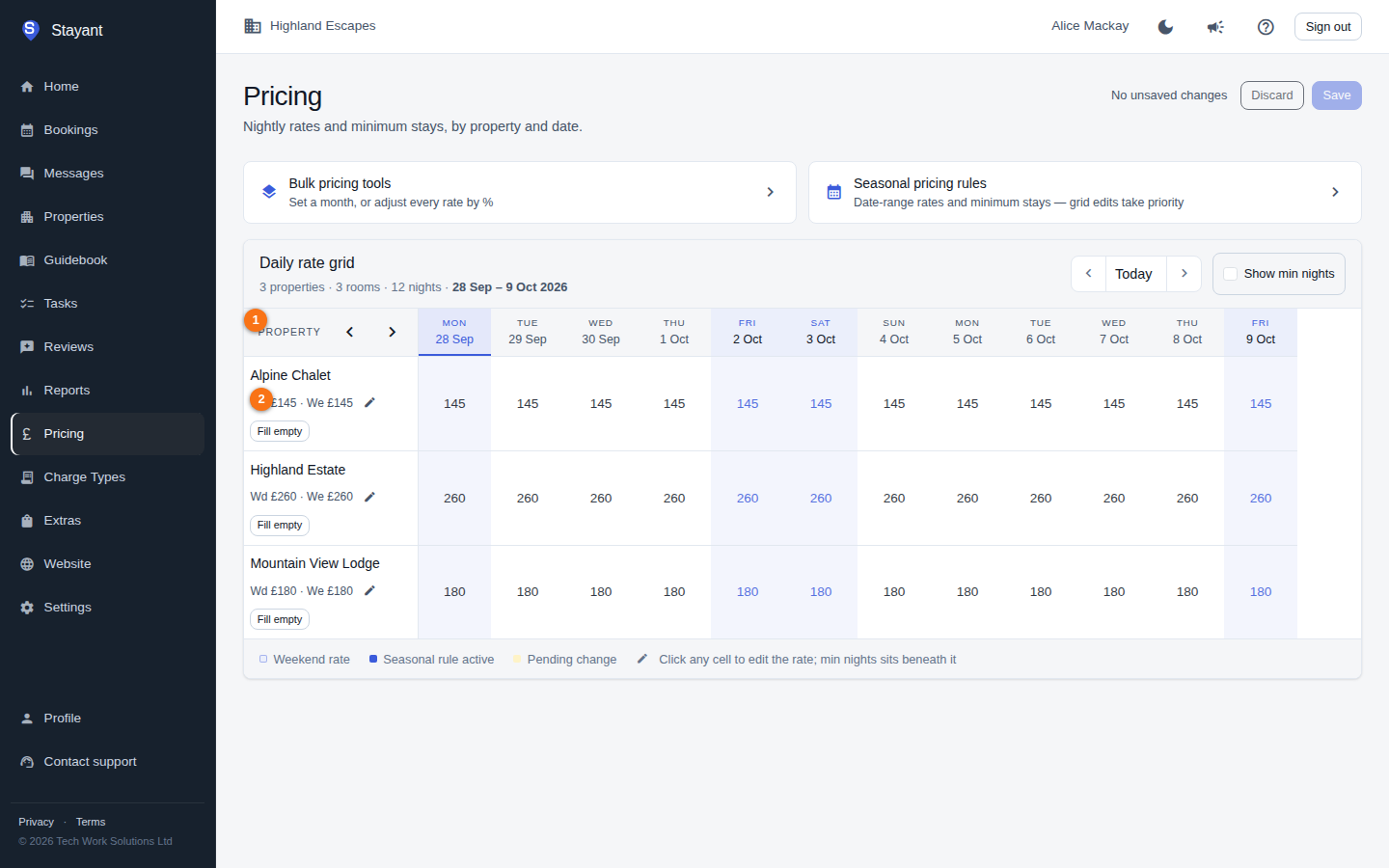Screen dimensions: 1389x868
Task: Click the Settings gear icon in sidebar
Action: tap(27, 608)
